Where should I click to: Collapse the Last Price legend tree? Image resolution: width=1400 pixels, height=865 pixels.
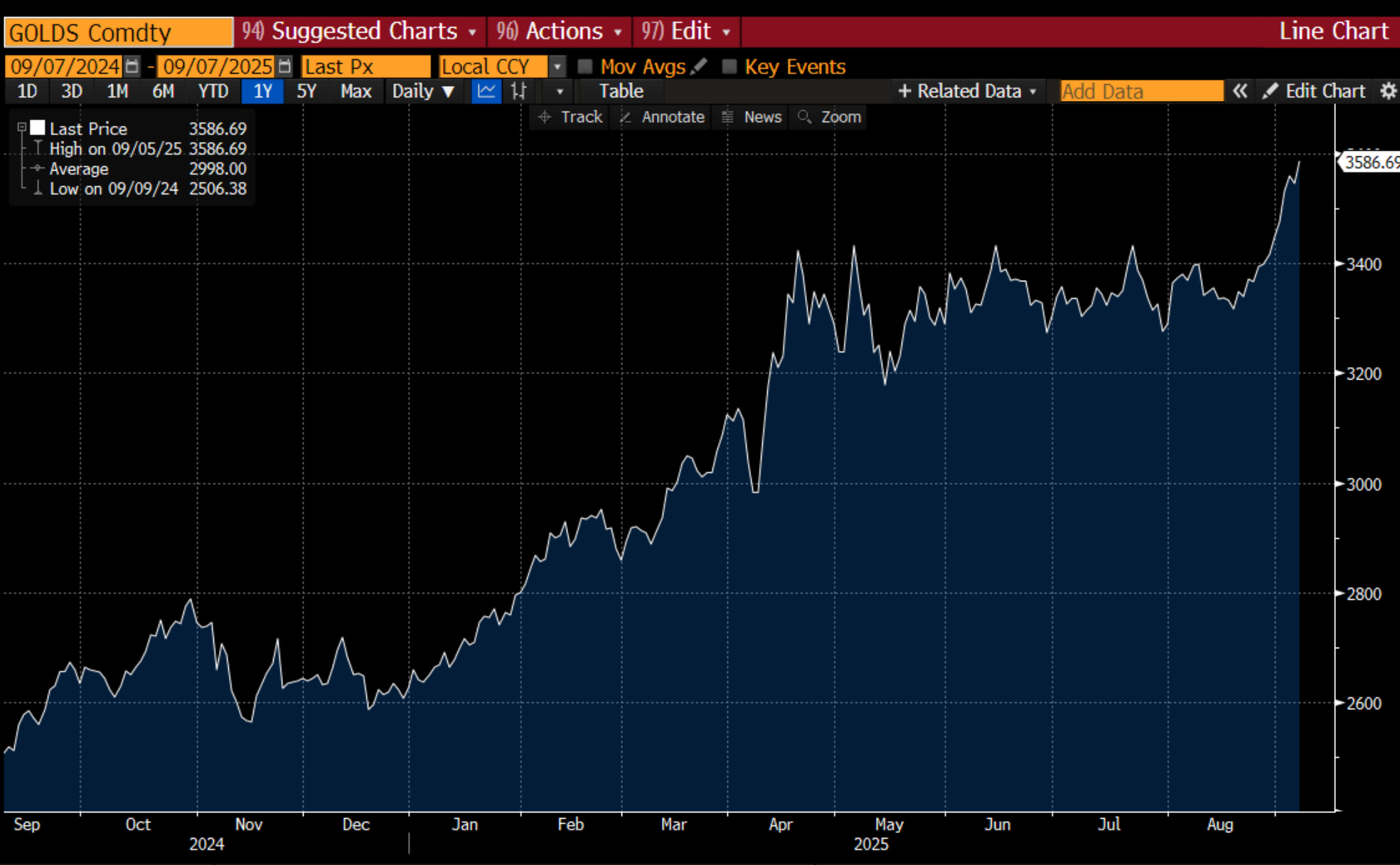pos(22,128)
